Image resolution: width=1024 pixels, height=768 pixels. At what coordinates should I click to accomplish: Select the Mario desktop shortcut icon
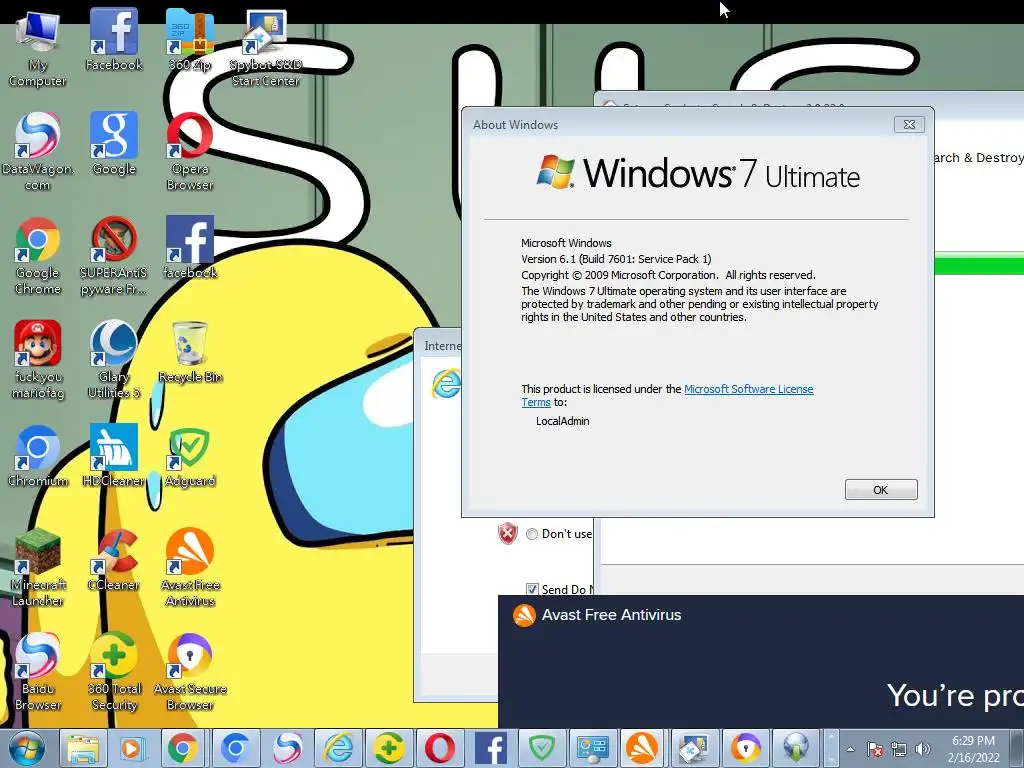coord(37,360)
